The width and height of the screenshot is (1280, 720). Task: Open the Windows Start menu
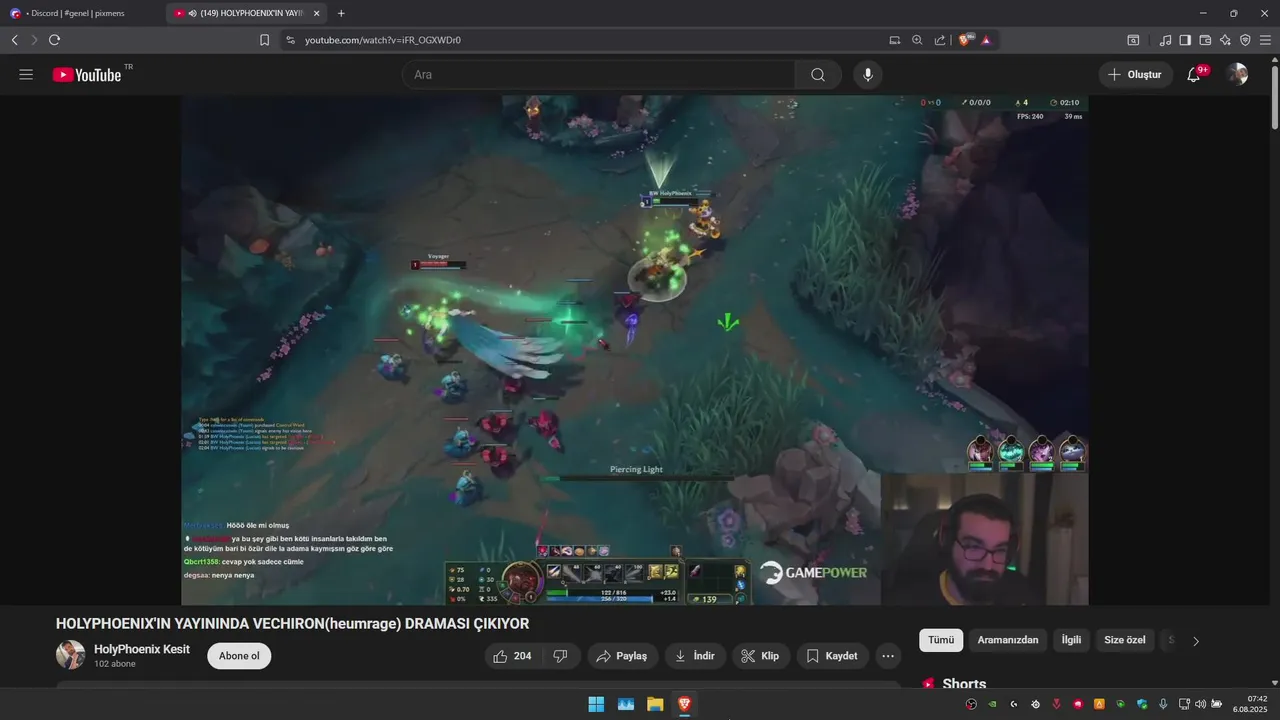[596, 704]
